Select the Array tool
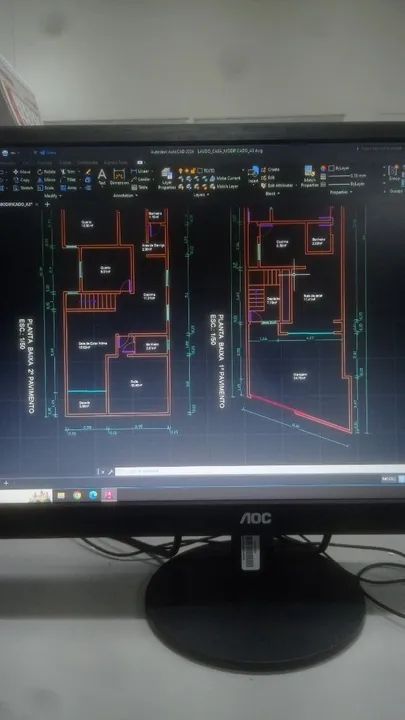 69,188
